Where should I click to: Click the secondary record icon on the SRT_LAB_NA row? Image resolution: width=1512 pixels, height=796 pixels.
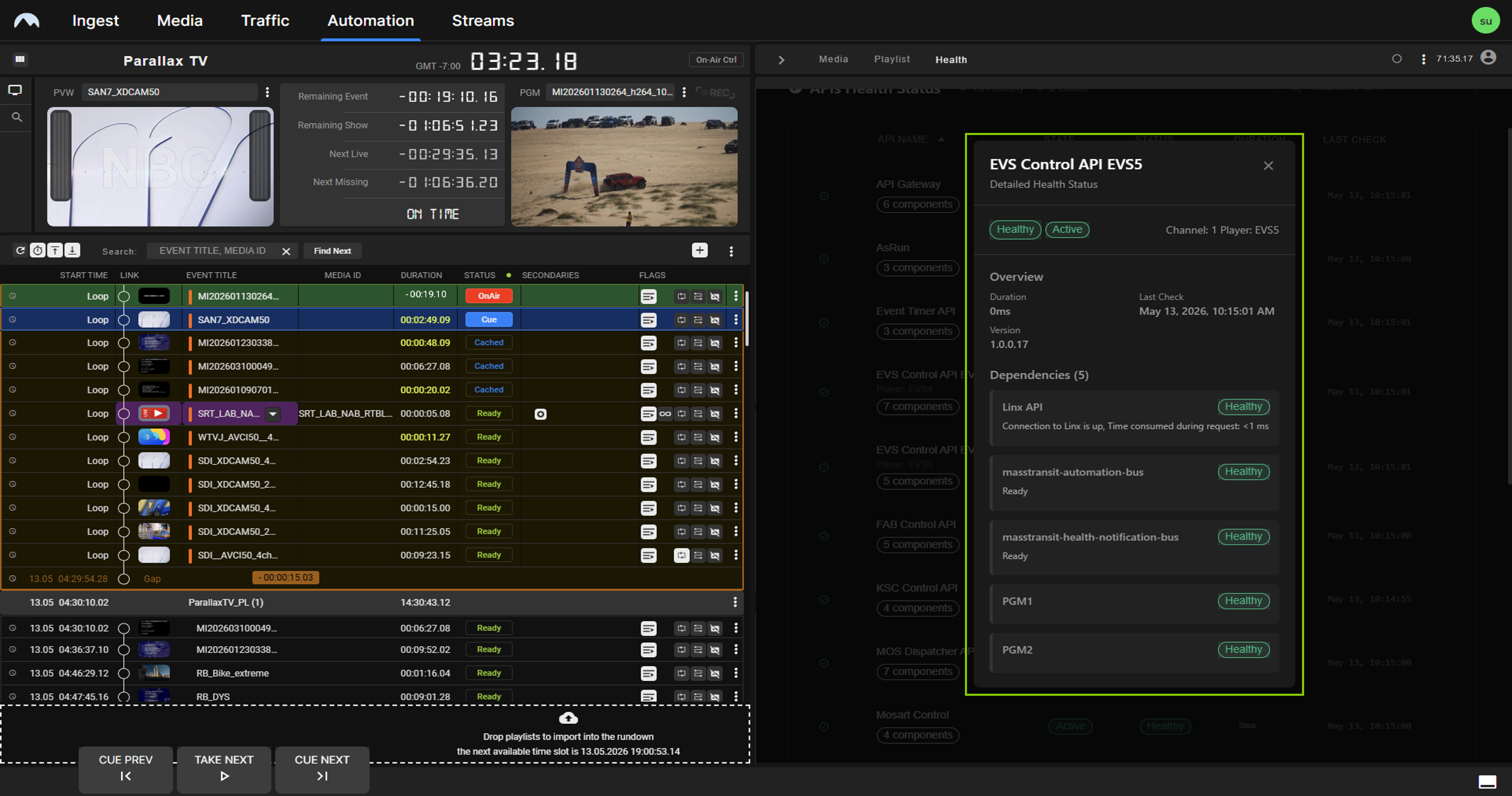pos(540,414)
